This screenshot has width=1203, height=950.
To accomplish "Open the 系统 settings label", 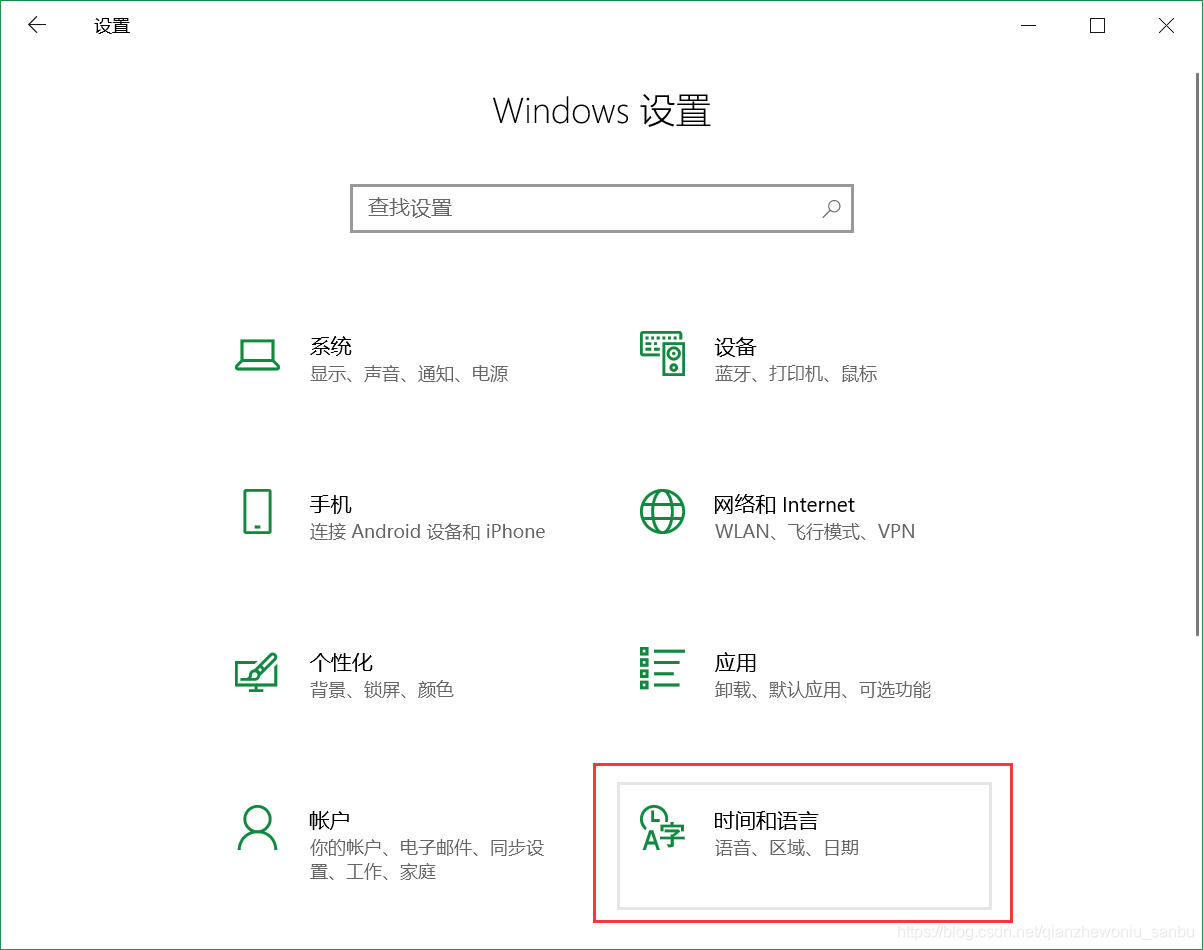I will point(331,347).
